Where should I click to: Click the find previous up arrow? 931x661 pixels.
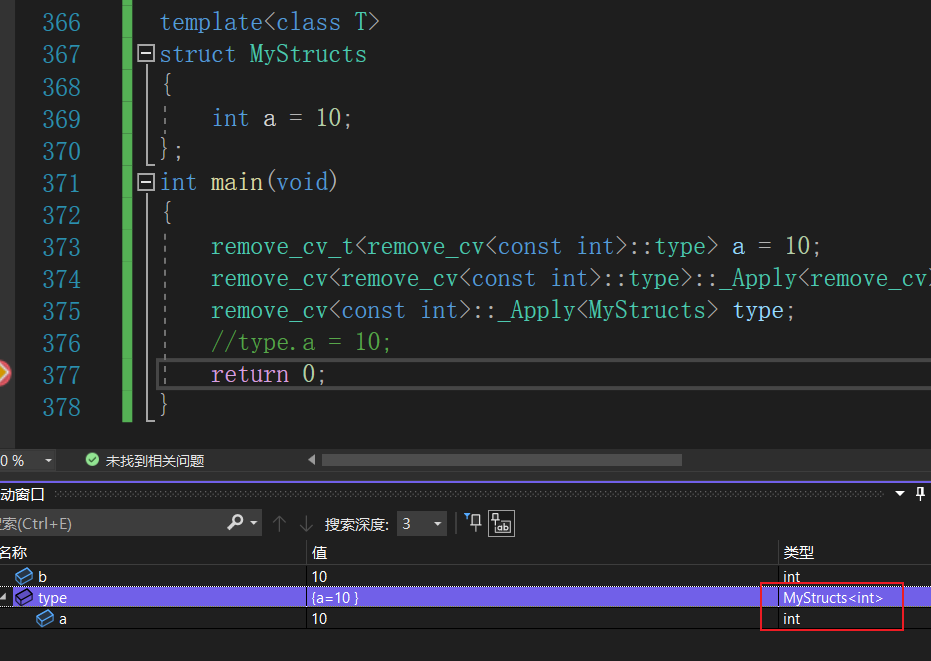(x=279, y=524)
